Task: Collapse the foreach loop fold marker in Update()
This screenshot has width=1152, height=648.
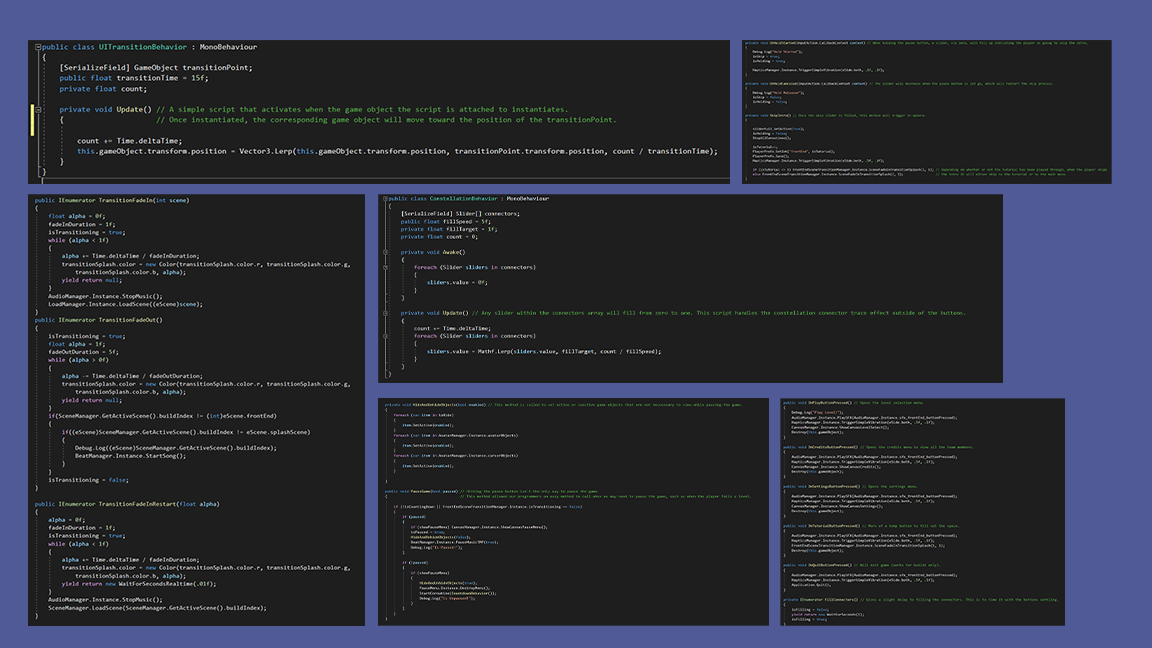Action: [385, 338]
